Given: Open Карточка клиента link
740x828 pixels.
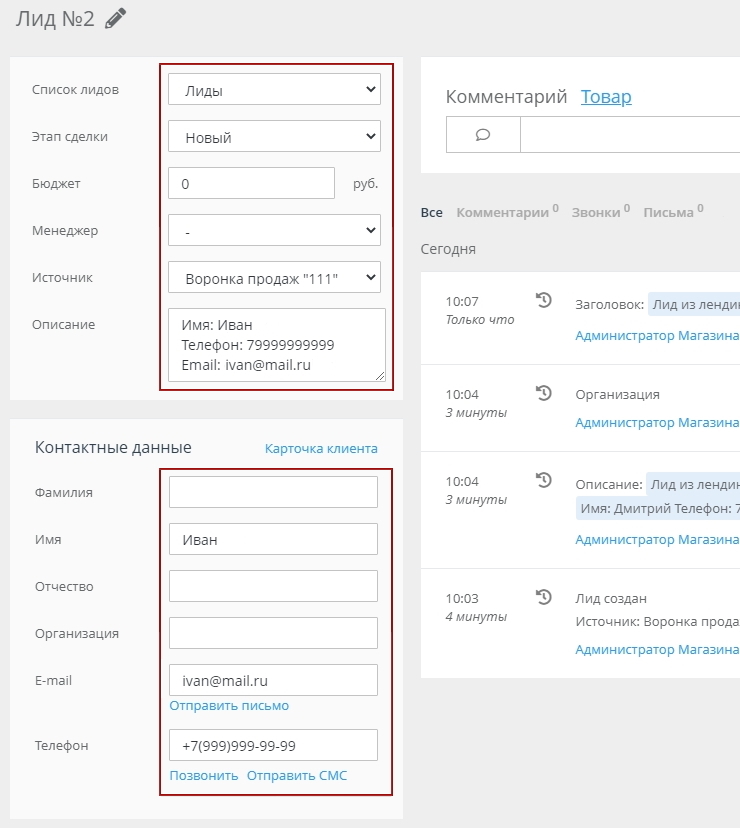Looking at the screenshot, I should pos(321,448).
